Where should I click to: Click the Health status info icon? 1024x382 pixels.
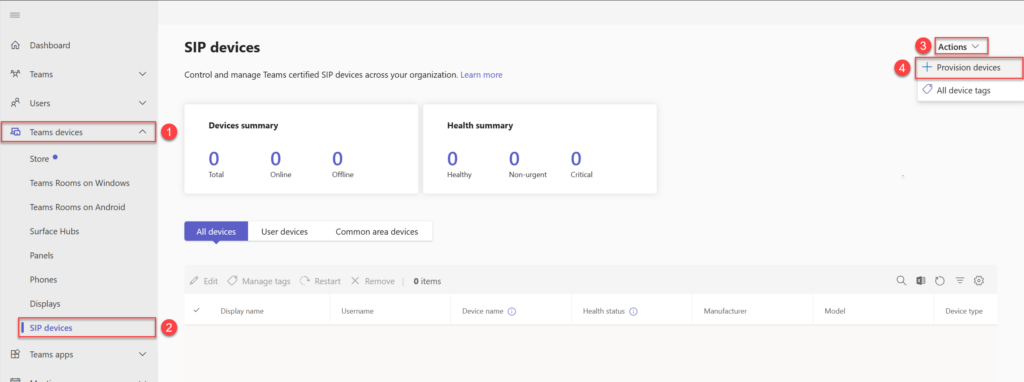(633, 311)
